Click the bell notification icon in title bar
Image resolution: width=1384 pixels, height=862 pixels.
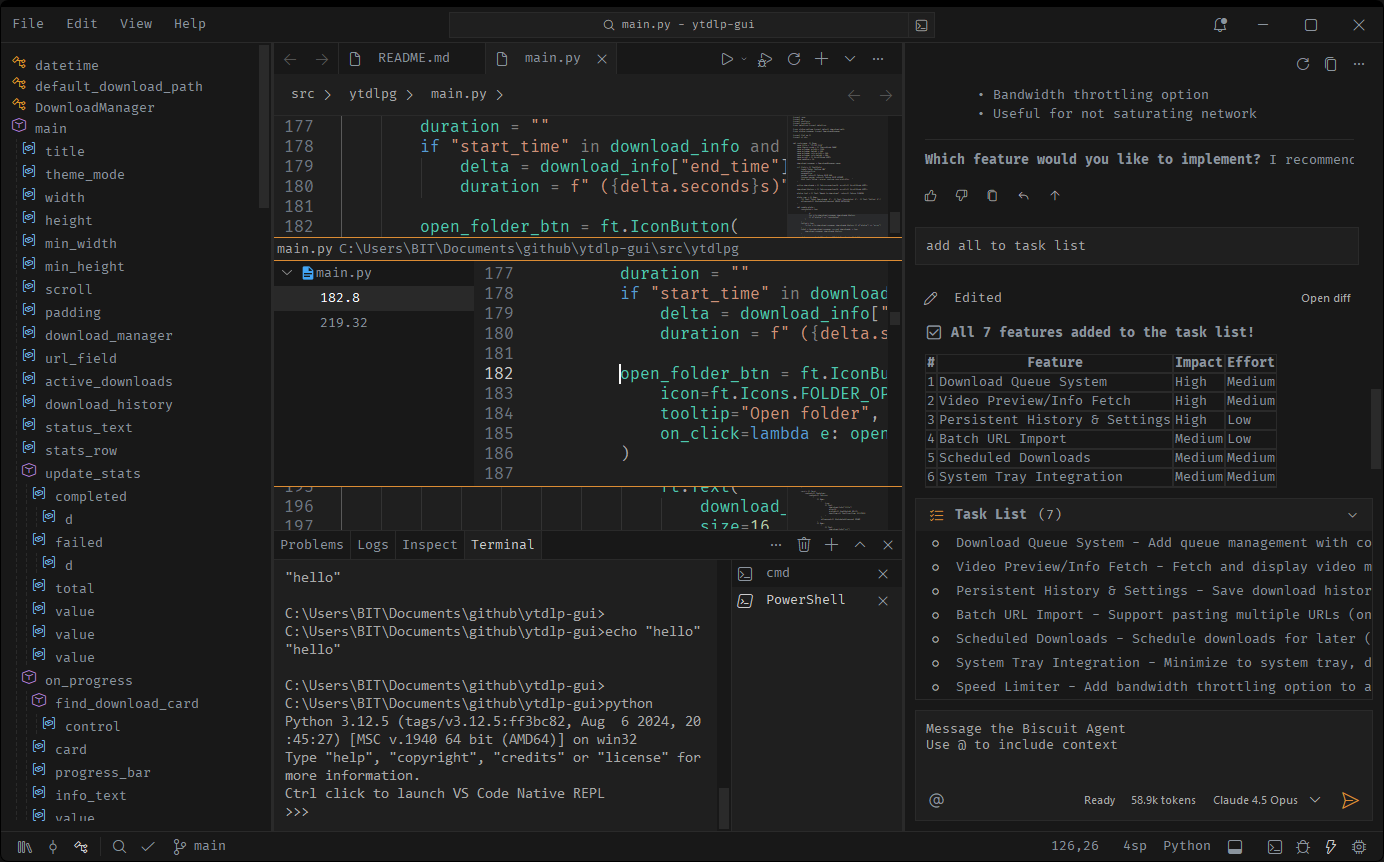(1220, 24)
